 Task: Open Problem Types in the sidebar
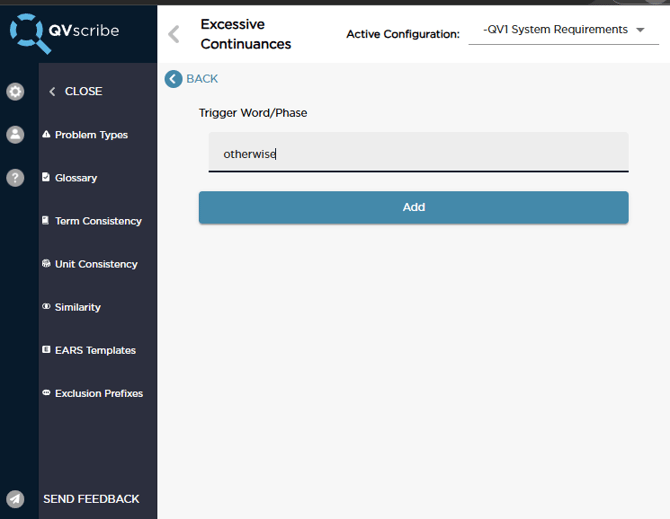91,135
